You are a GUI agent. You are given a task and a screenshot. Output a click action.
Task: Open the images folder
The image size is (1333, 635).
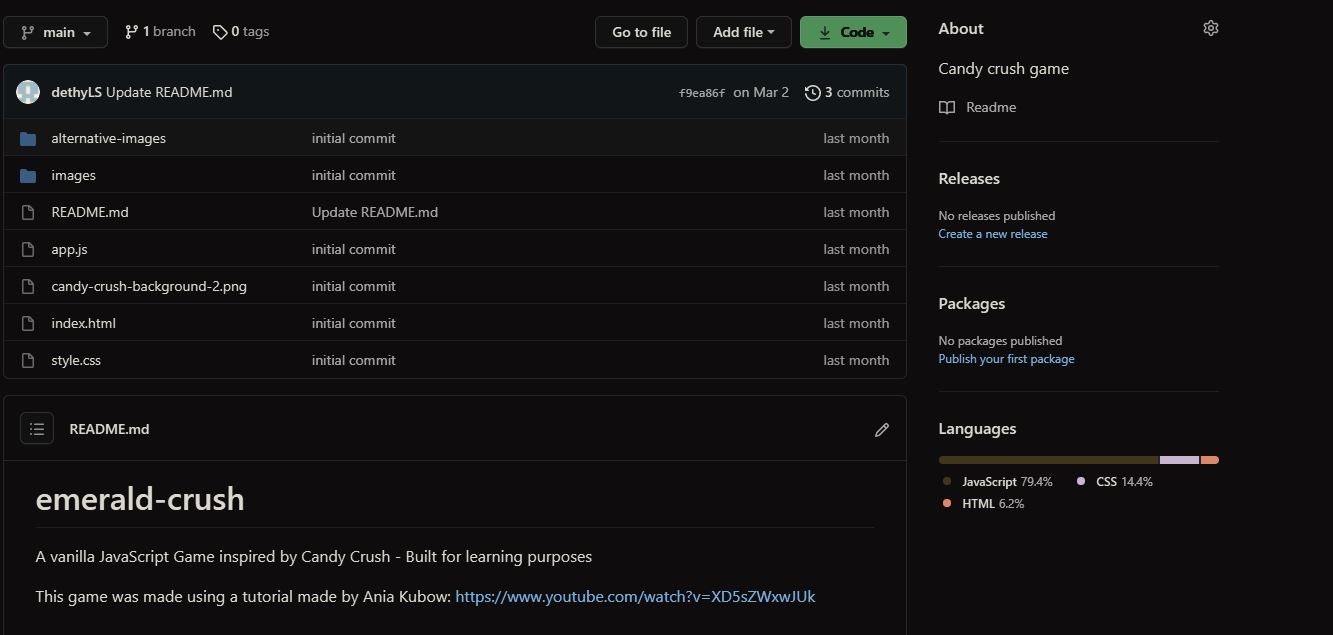point(74,175)
